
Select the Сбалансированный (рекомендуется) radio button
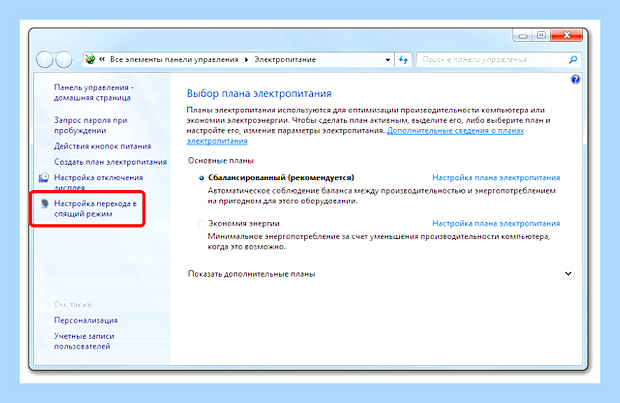click(x=201, y=178)
